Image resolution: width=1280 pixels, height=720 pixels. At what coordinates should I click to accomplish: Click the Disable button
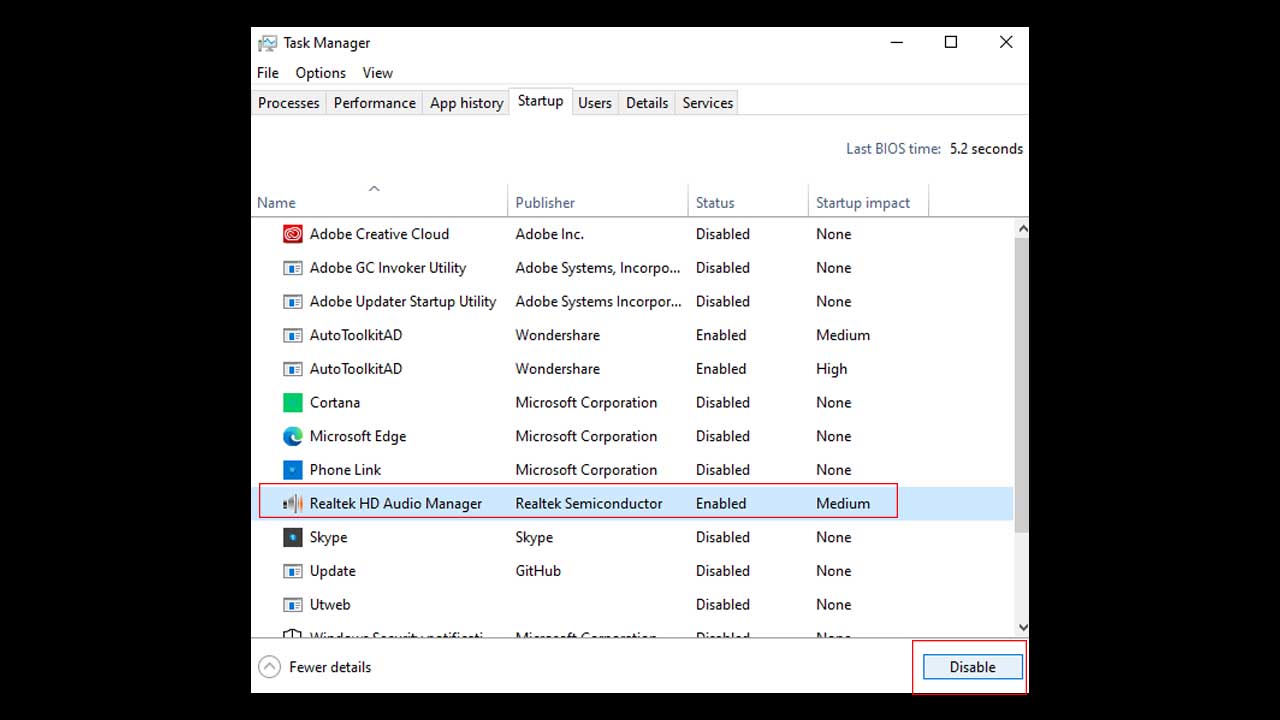point(971,666)
